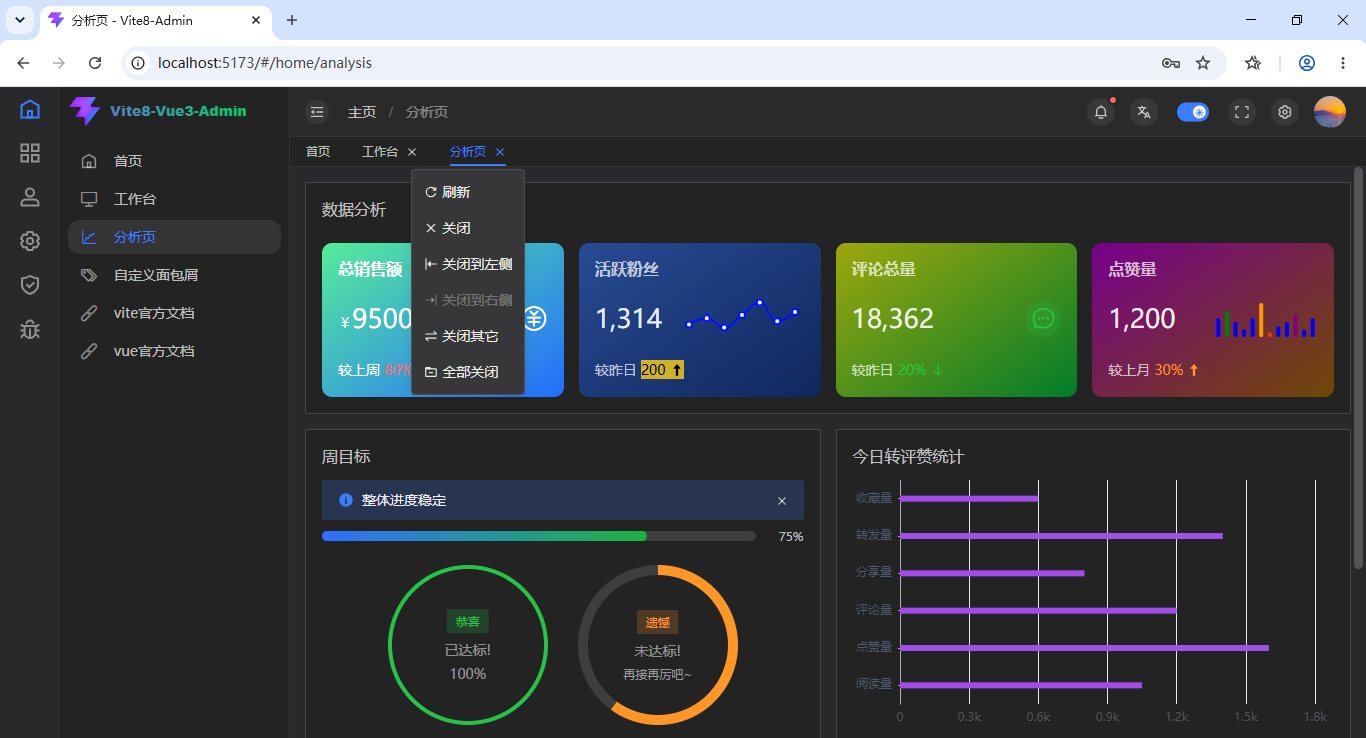Collapse sidebar with menu fold icon

(317, 112)
